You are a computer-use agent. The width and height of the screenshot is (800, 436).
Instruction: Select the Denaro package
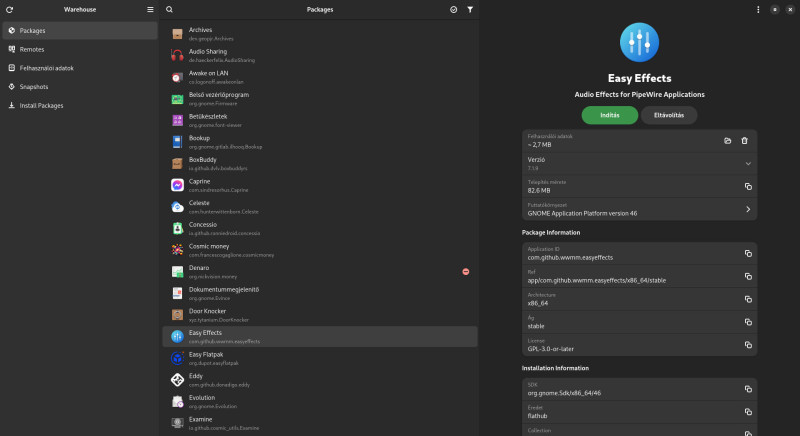coord(320,272)
